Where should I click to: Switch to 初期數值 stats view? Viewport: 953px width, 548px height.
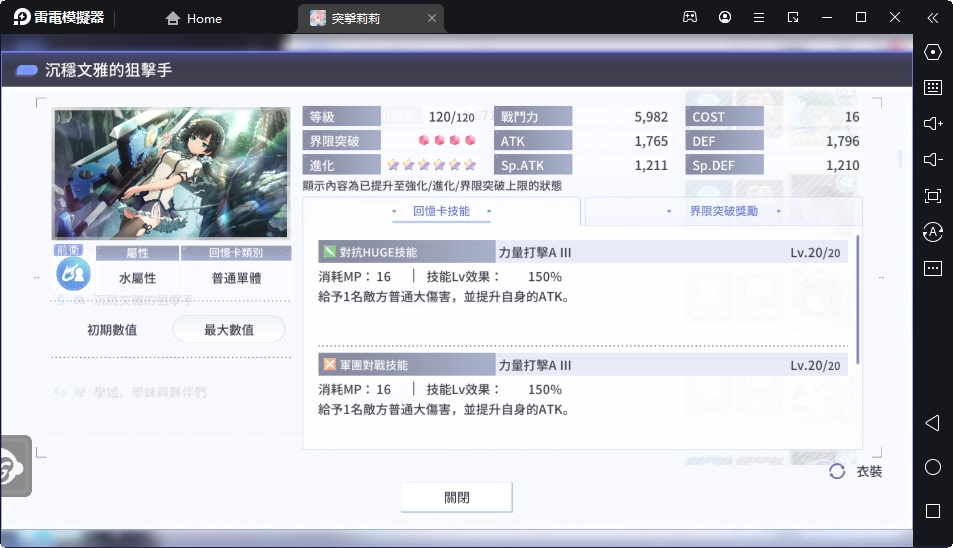pyautogui.click(x=112, y=329)
